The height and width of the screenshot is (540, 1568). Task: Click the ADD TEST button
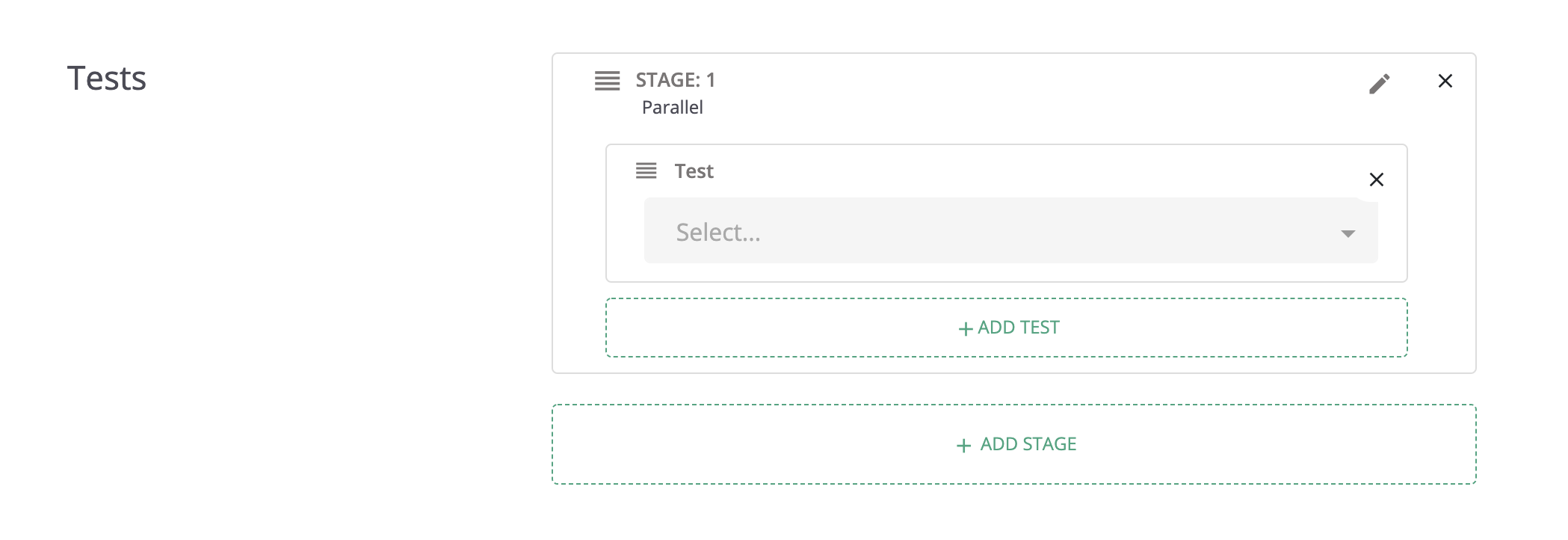click(x=1006, y=328)
